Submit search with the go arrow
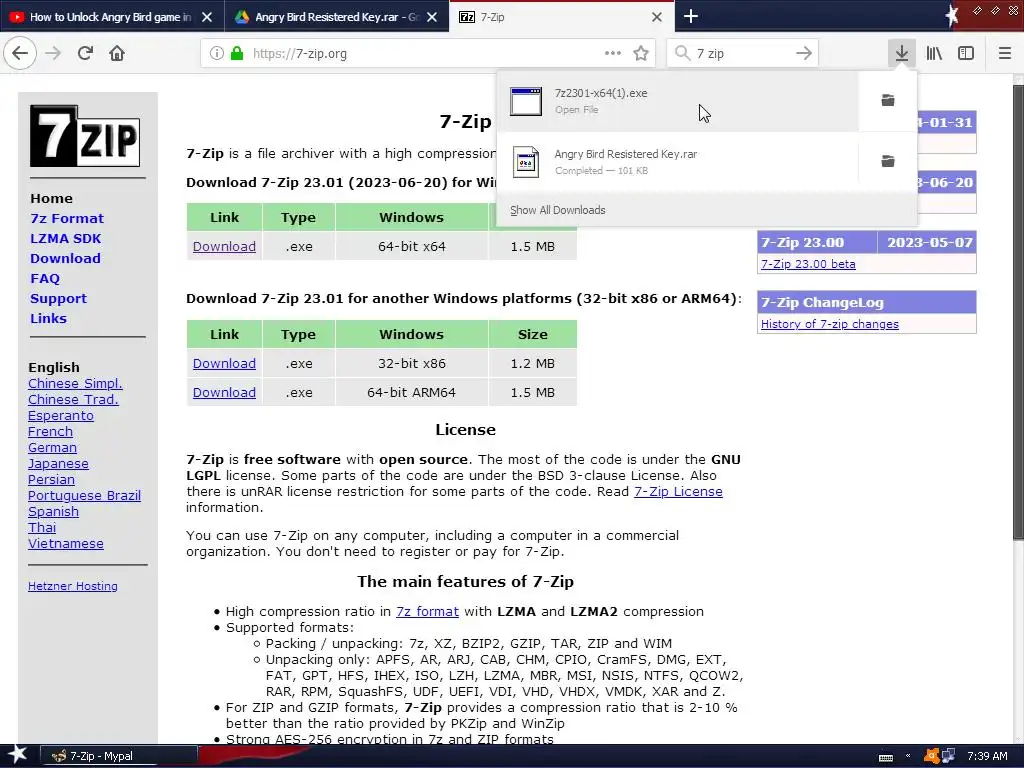This screenshot has height=768, width=1024. [x=804, y=53]
